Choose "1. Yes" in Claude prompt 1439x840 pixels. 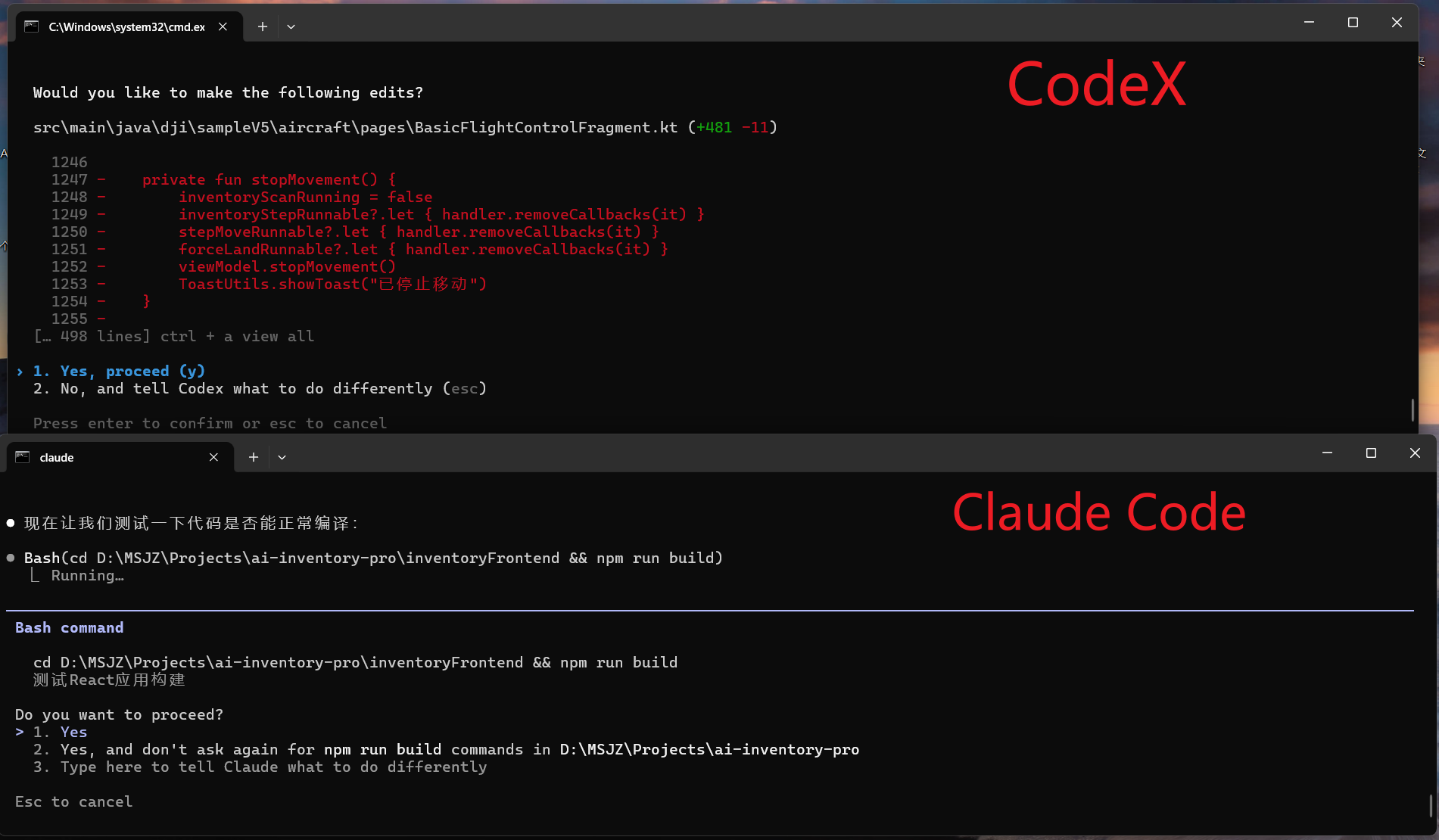(60, 732)
